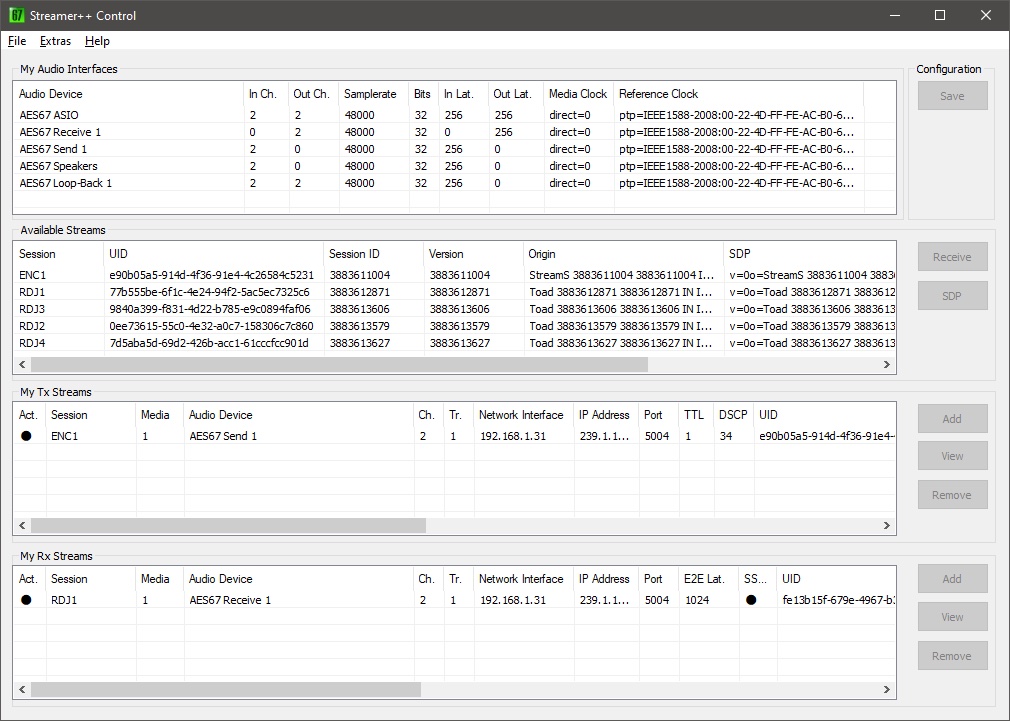Viewport: 1010px width, 721px height.
Task: Click left arrow of My Tx Streams scrollbar
Action: 23,526
